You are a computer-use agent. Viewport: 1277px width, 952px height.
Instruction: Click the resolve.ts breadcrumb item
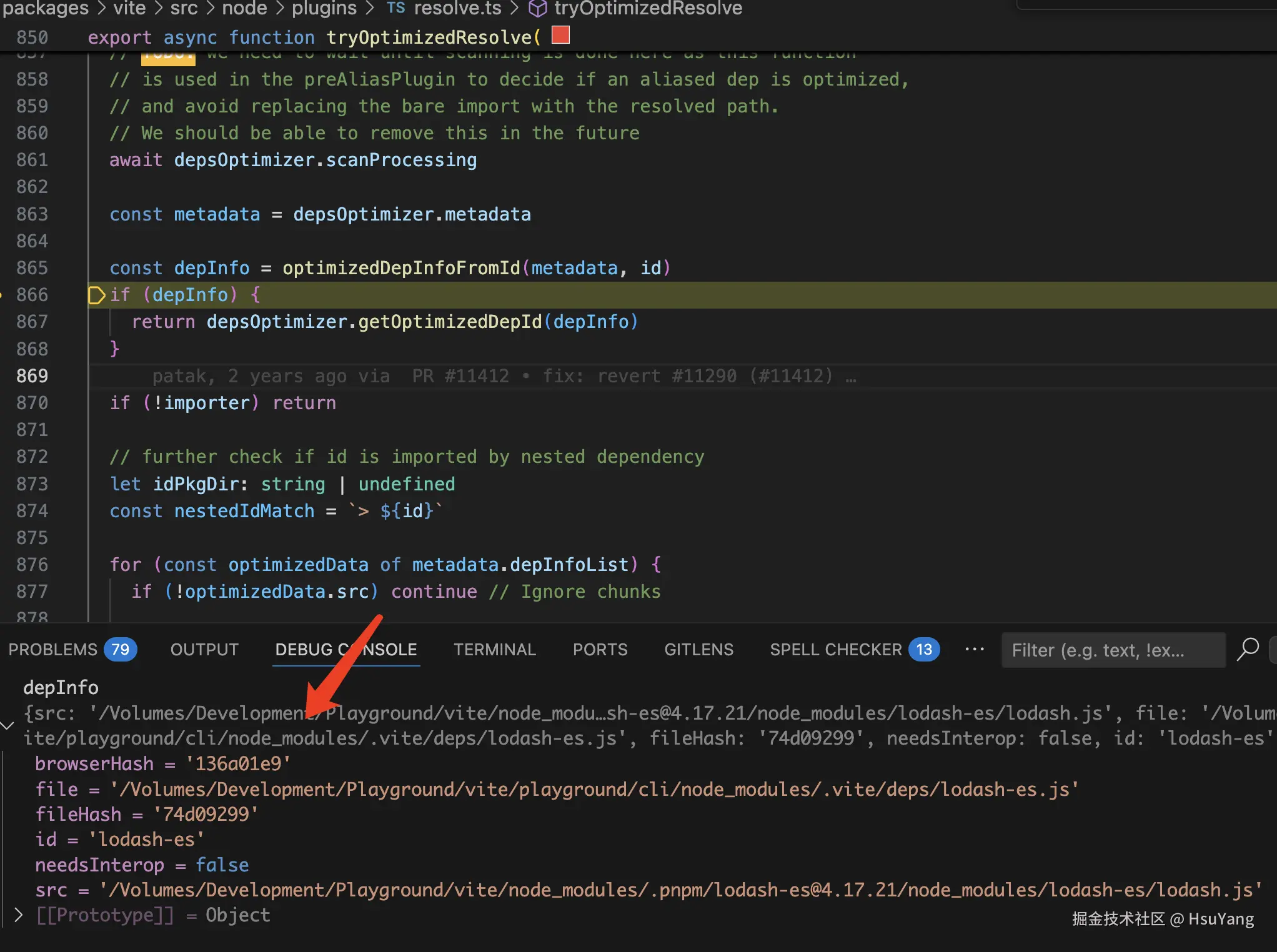click(457, 8)
